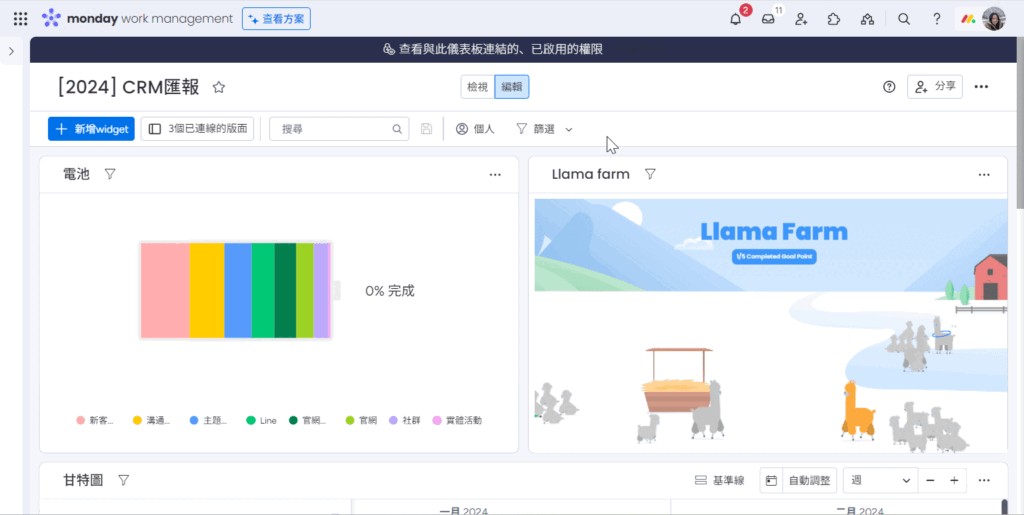Open the 電池 widget three-dot menu
The height and width of the screenshot is (515, 1024).
point(495,174)
